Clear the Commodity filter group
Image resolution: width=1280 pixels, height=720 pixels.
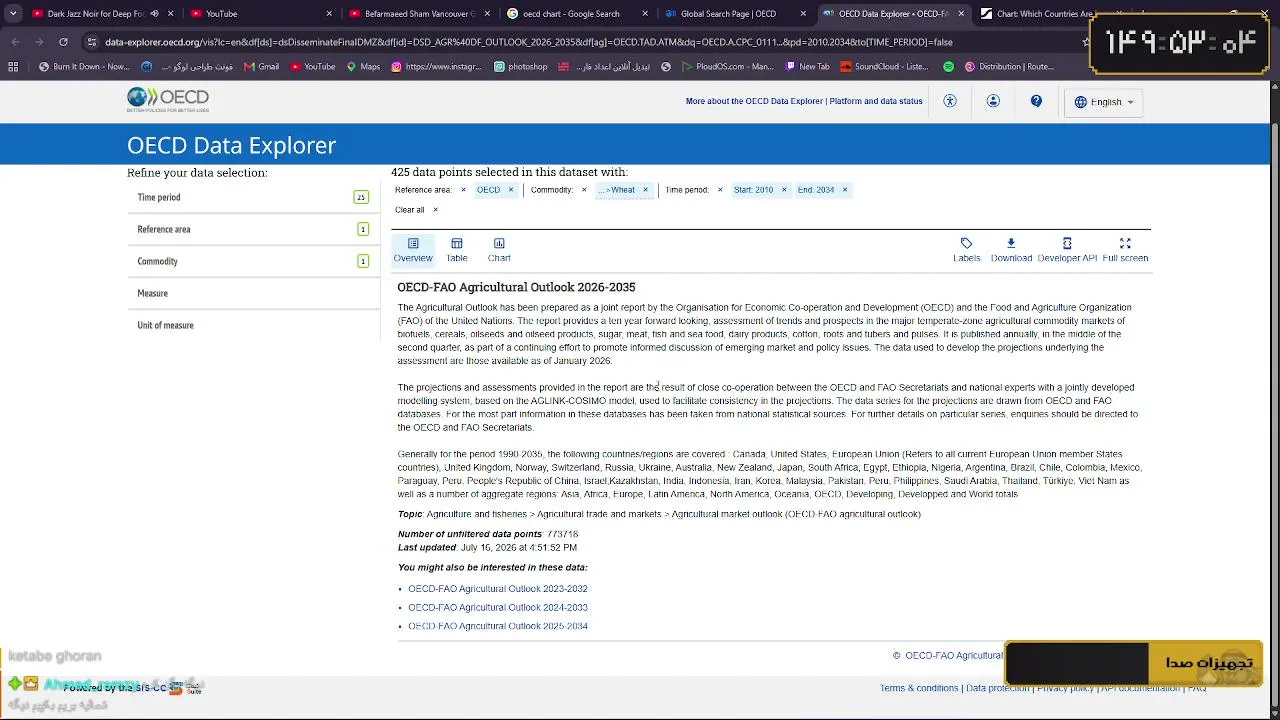(x=584, y=190)
